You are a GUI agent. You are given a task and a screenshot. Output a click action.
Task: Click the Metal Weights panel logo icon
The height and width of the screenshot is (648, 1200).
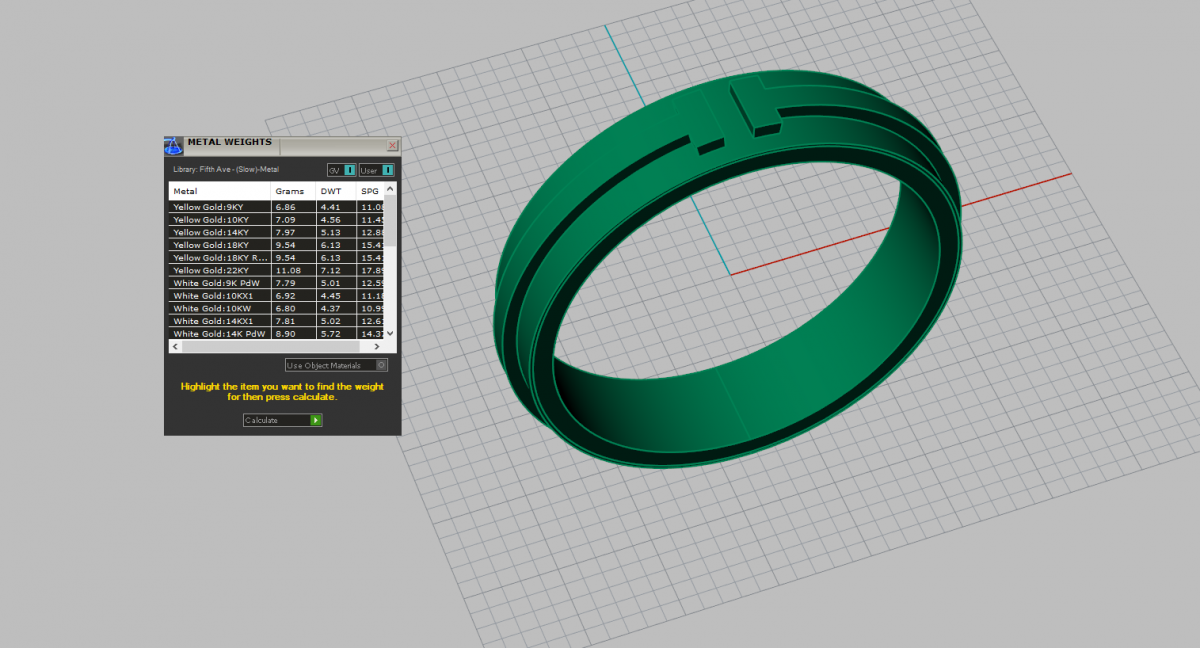173,145
